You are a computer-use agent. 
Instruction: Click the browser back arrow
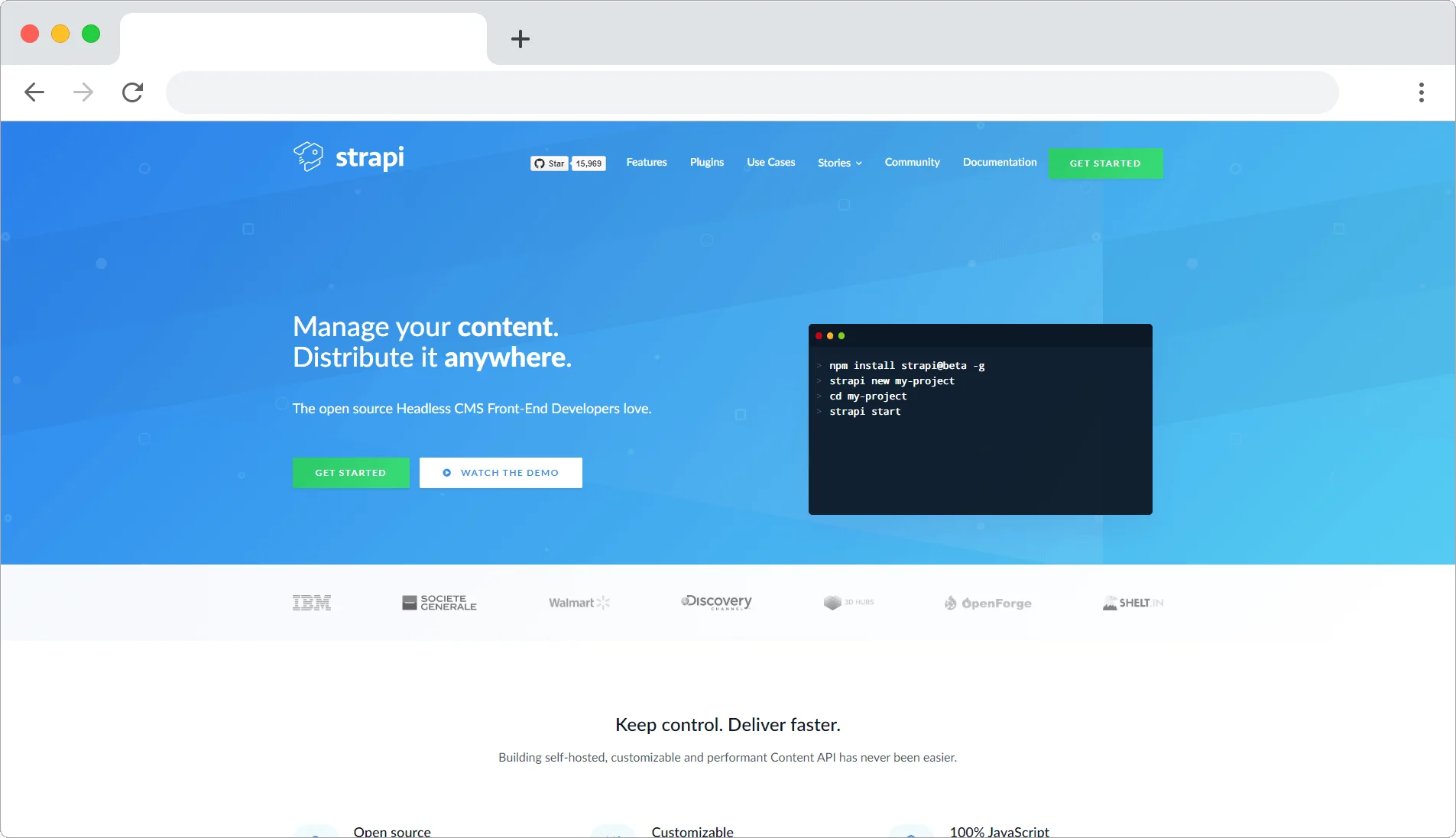tap(34, 92)
